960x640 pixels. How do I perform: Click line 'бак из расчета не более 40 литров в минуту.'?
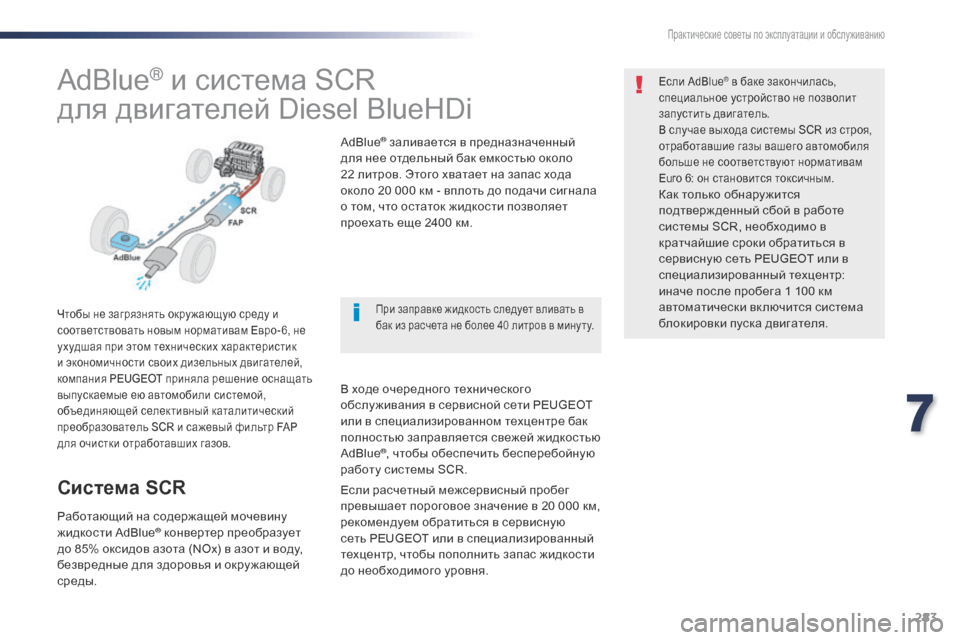tap(485, 325)
